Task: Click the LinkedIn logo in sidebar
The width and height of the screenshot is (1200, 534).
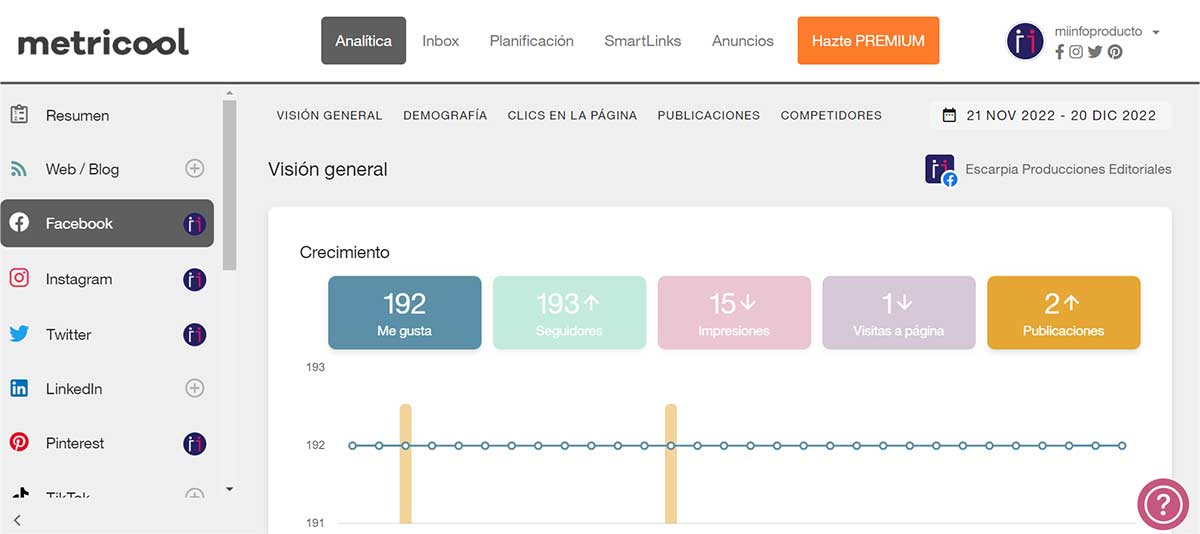Action: (x=19, y=388)
